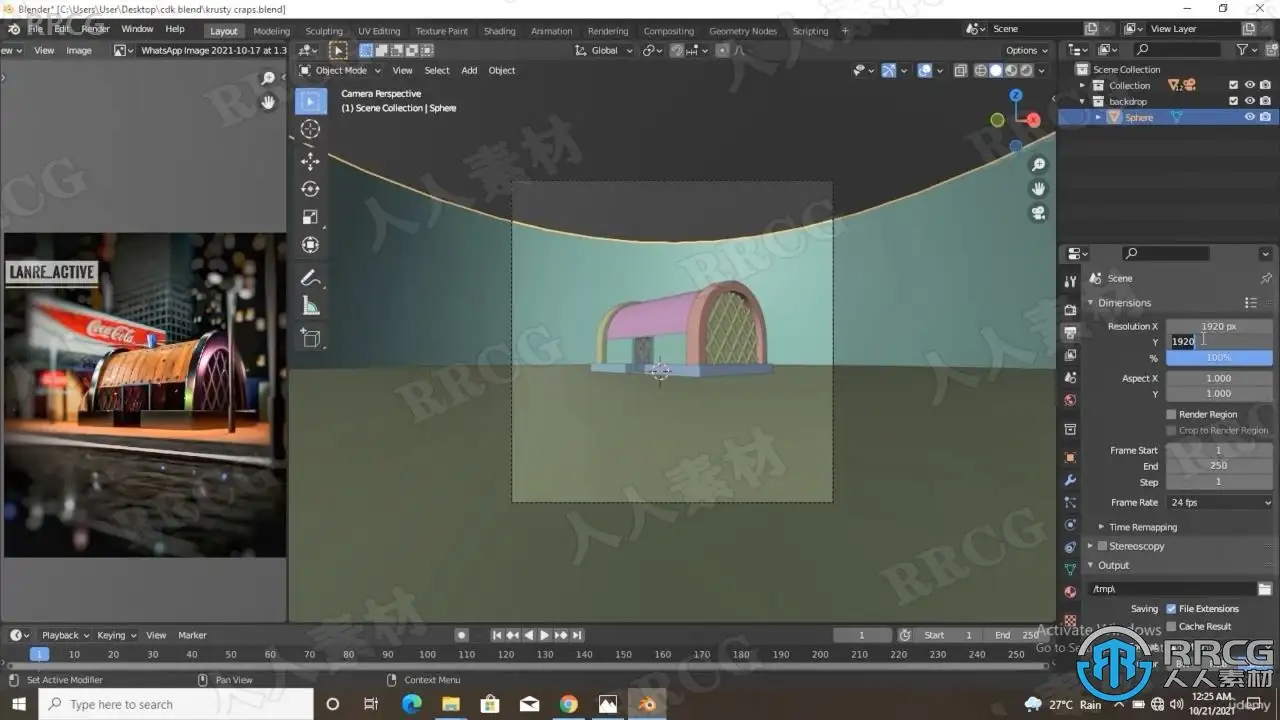Click the Resolution percentage 100% slider
This screenshot has height=720, width=1280.
1219,357
